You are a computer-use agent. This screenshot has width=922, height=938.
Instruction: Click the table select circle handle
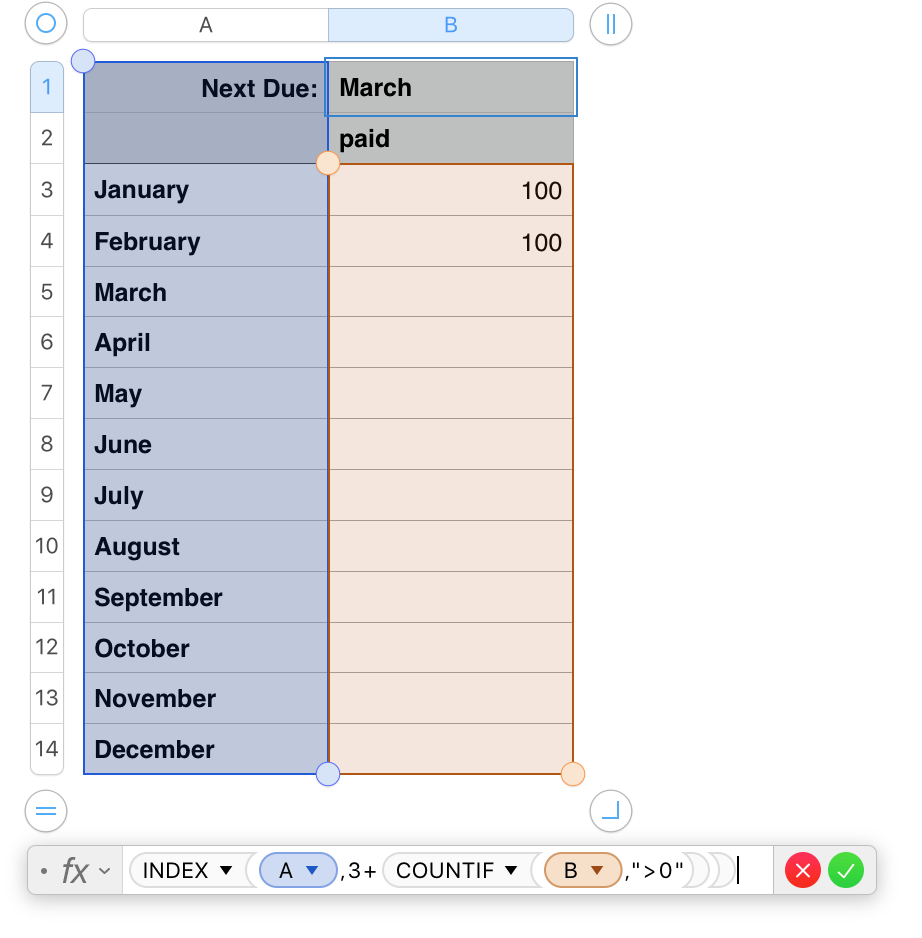coord(46,24)
